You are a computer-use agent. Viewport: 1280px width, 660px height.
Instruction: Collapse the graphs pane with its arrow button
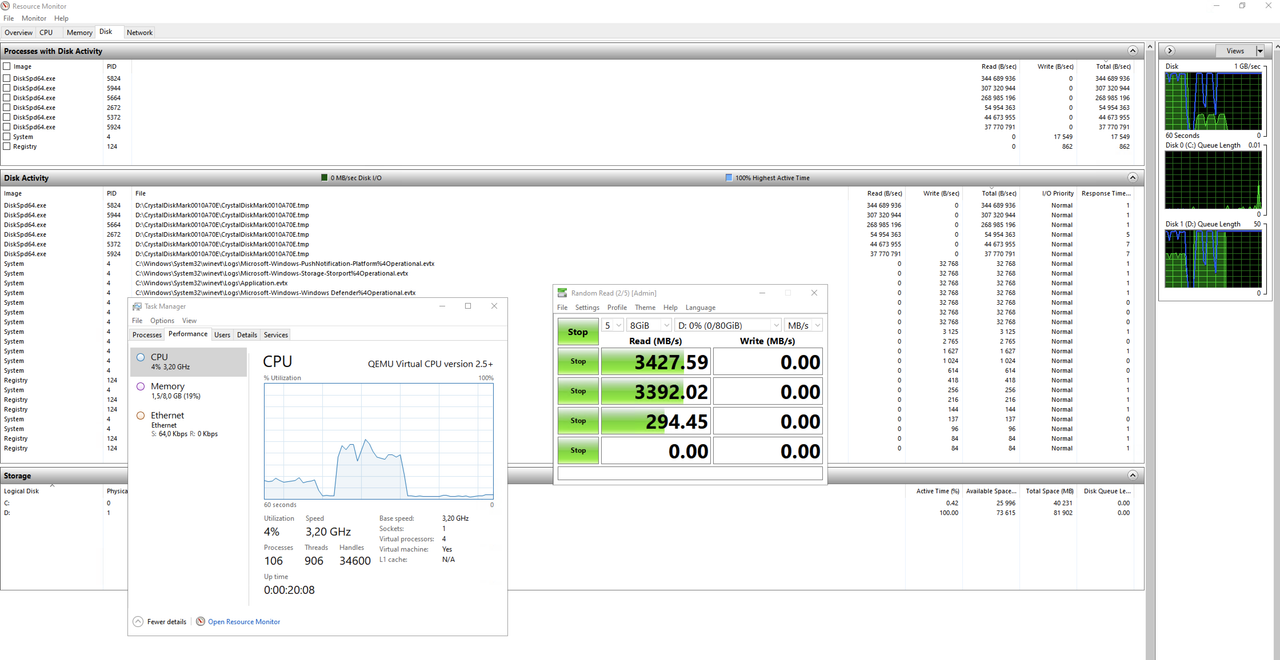click(x=1170, y=50)
